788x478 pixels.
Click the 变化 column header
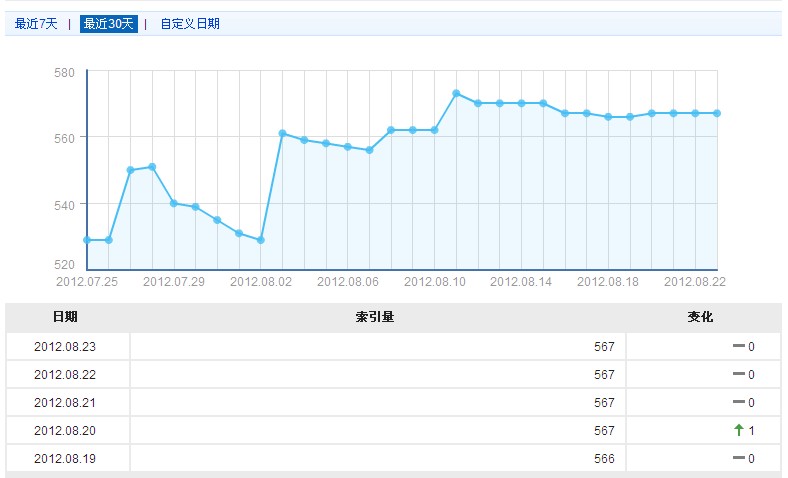pos(700,317)
